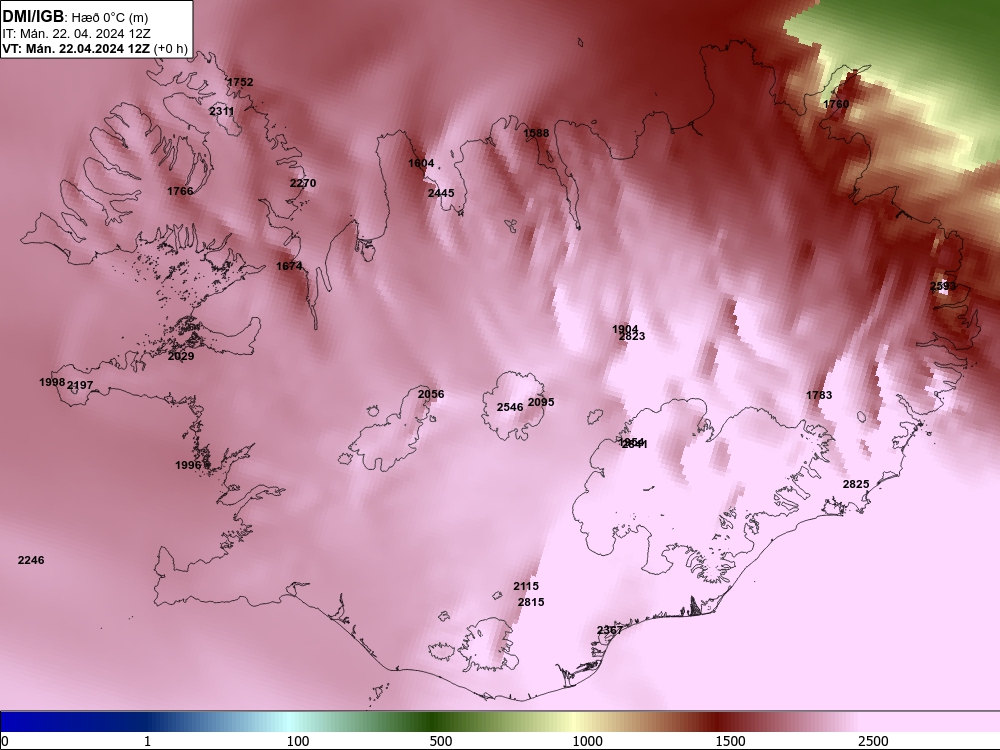Click the 2029 value label
This screenshot has height=750, width=1000.
tap(180, 357)
